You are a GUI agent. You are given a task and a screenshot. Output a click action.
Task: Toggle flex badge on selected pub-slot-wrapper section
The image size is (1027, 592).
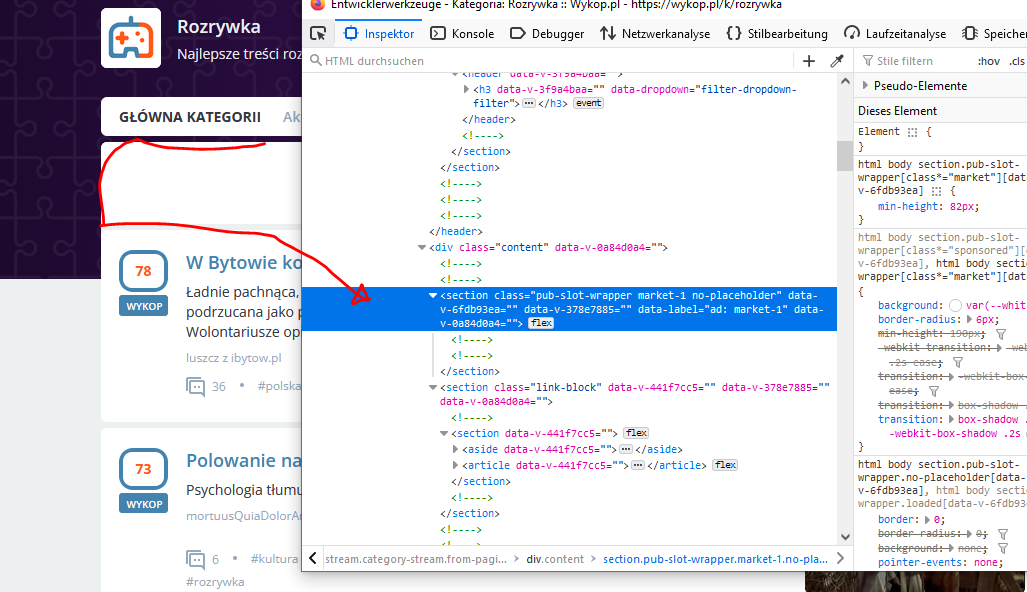pyautogui.click(x=541, y=323)
